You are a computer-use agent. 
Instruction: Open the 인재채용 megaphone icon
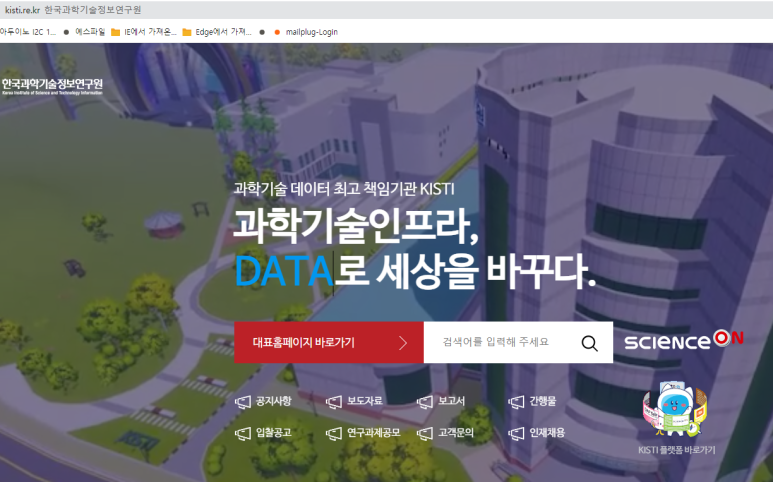[516, 434]
